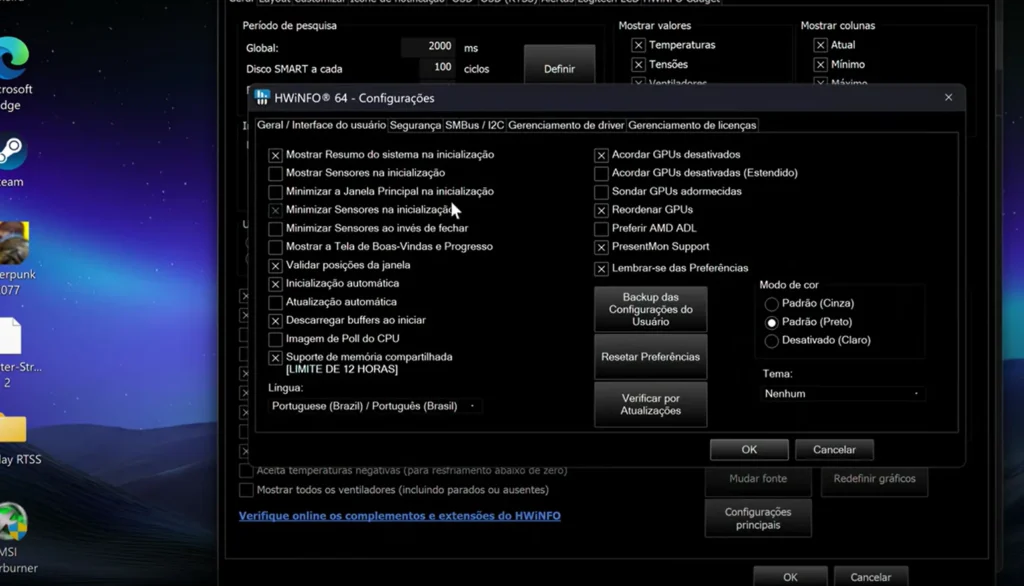
Task: Open the MSI Afterburner desktop icon
Action: 13,522
